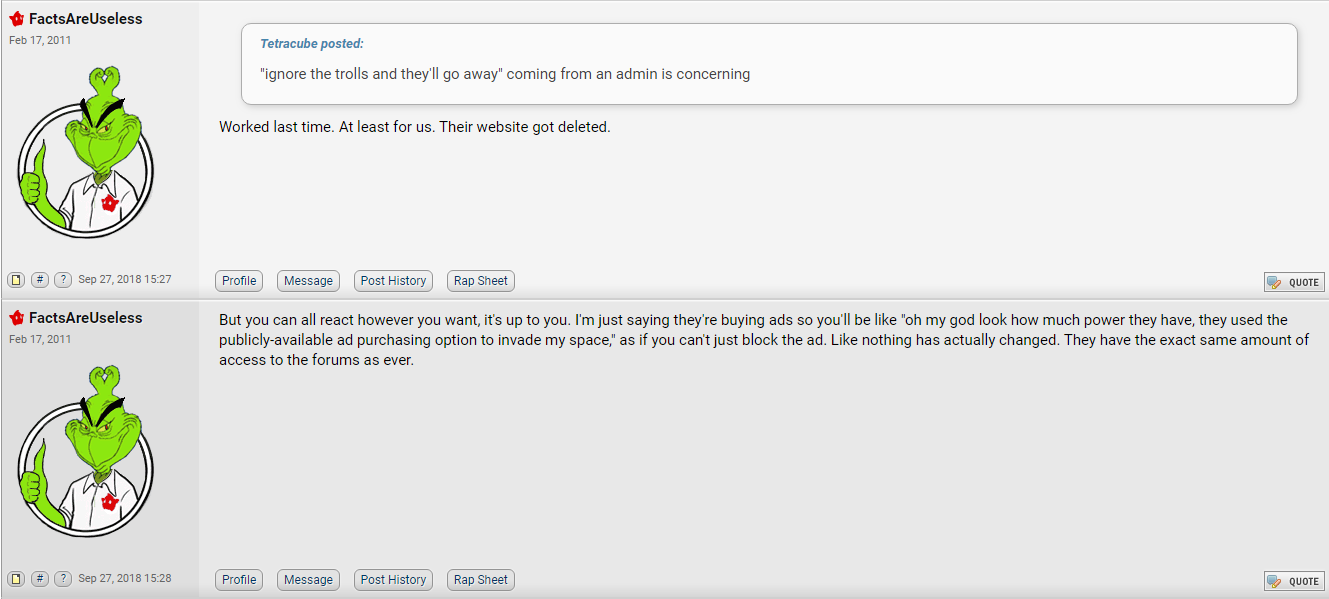Quote the post from Sep 27, 2018 15:27
The height and width of the screenshot is (599, 1329).
[1294, 282]
